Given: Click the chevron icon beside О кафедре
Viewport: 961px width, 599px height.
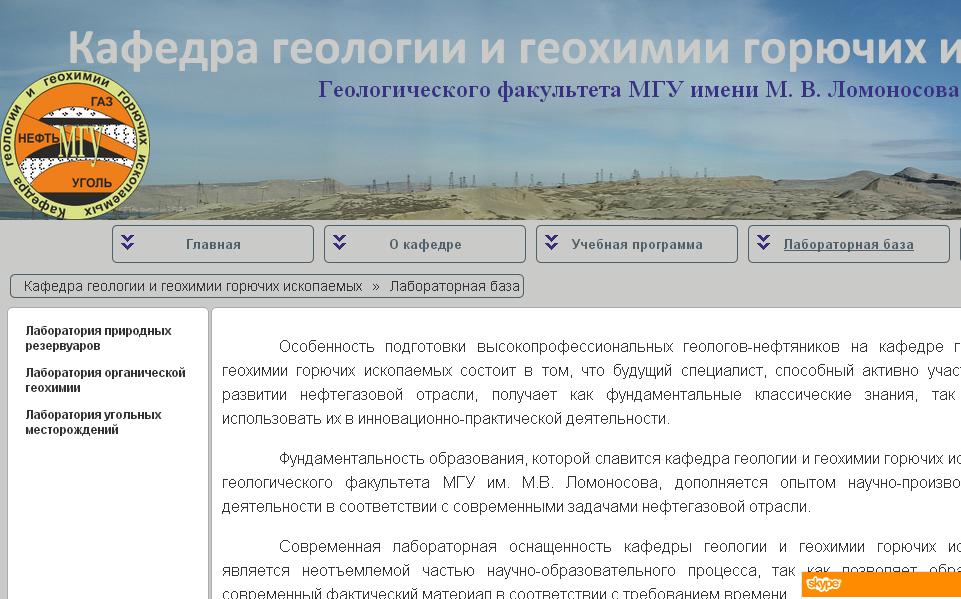Looking at the screenshot, I should coord(340,243).
